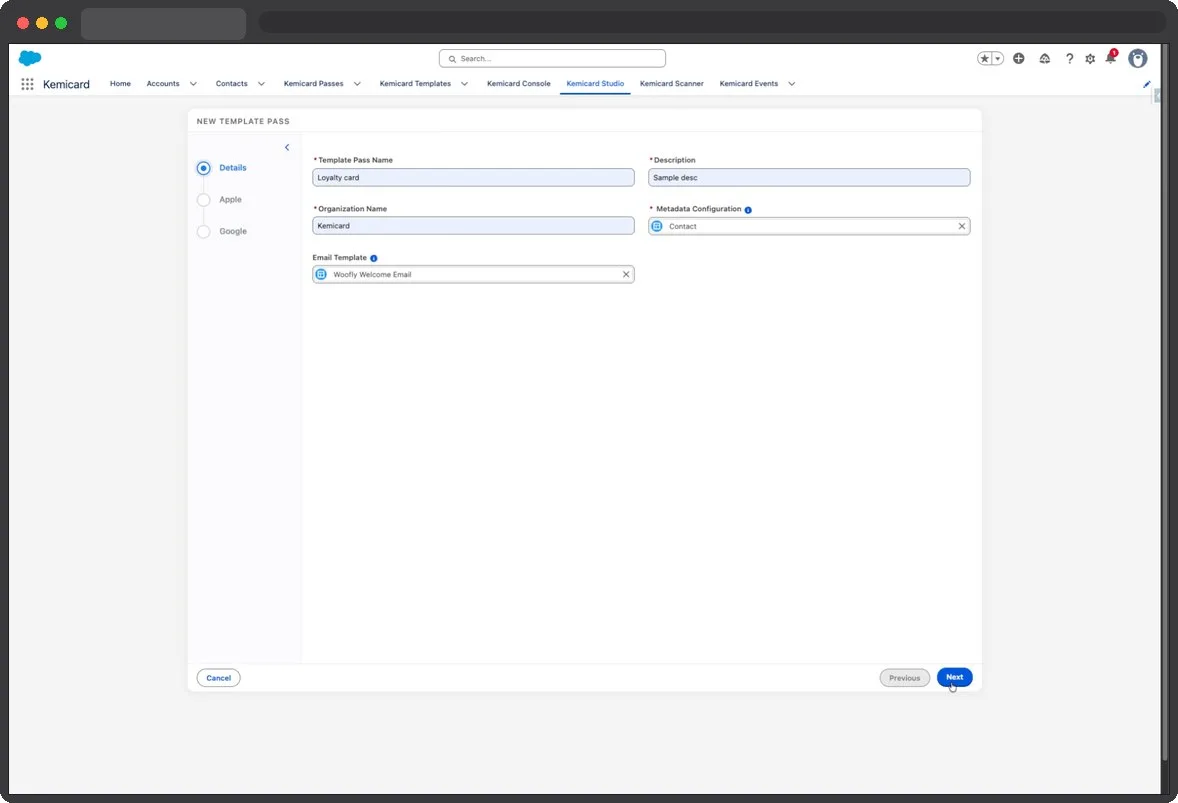
Task: Open the Trailhead guidance icon
Action: tap(1044, 59)
